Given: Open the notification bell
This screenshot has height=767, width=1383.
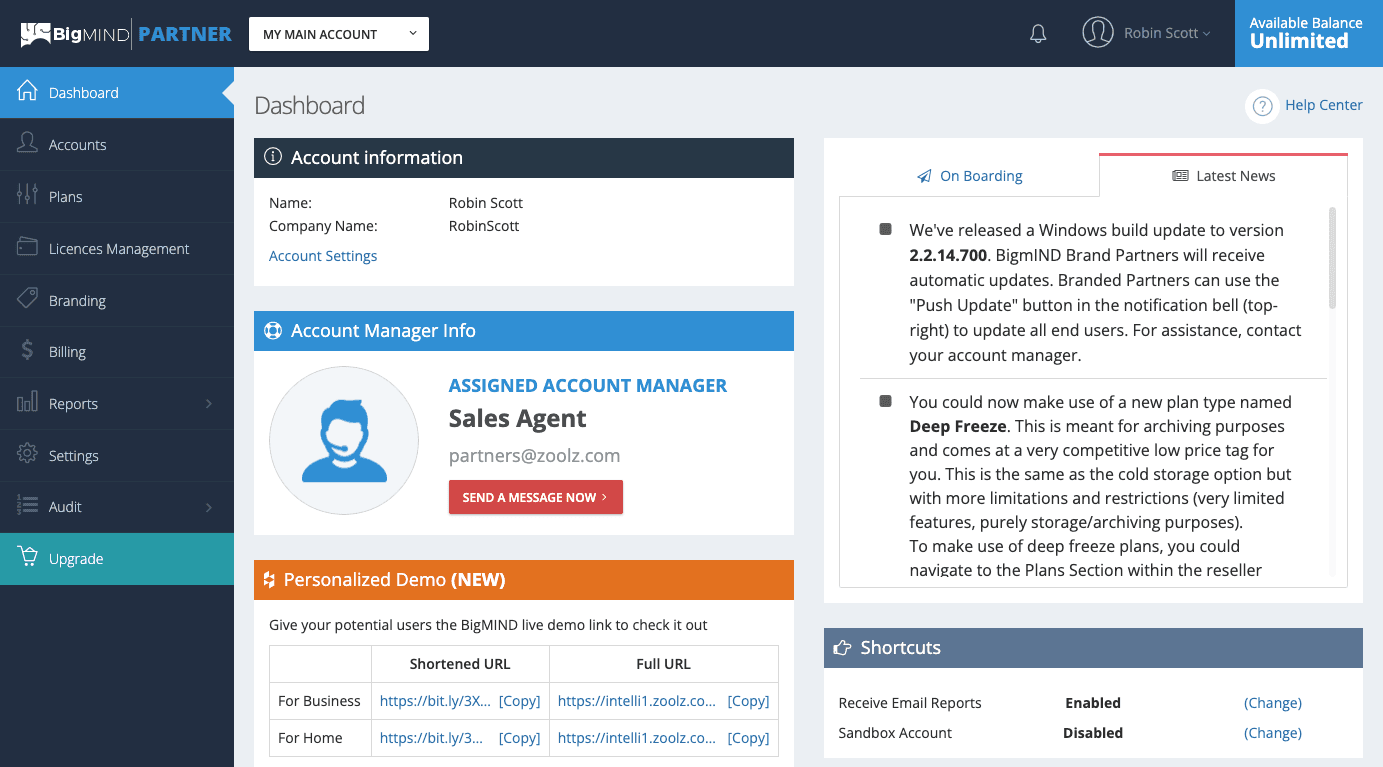Looking at the screenshot, I should pyautogui.click(x=1037, y=33).
